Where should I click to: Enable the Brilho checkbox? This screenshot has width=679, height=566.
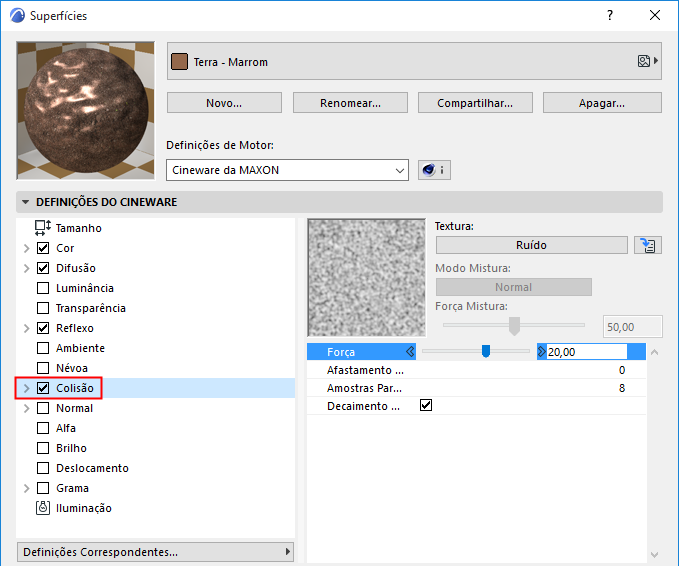click(43, 448)
